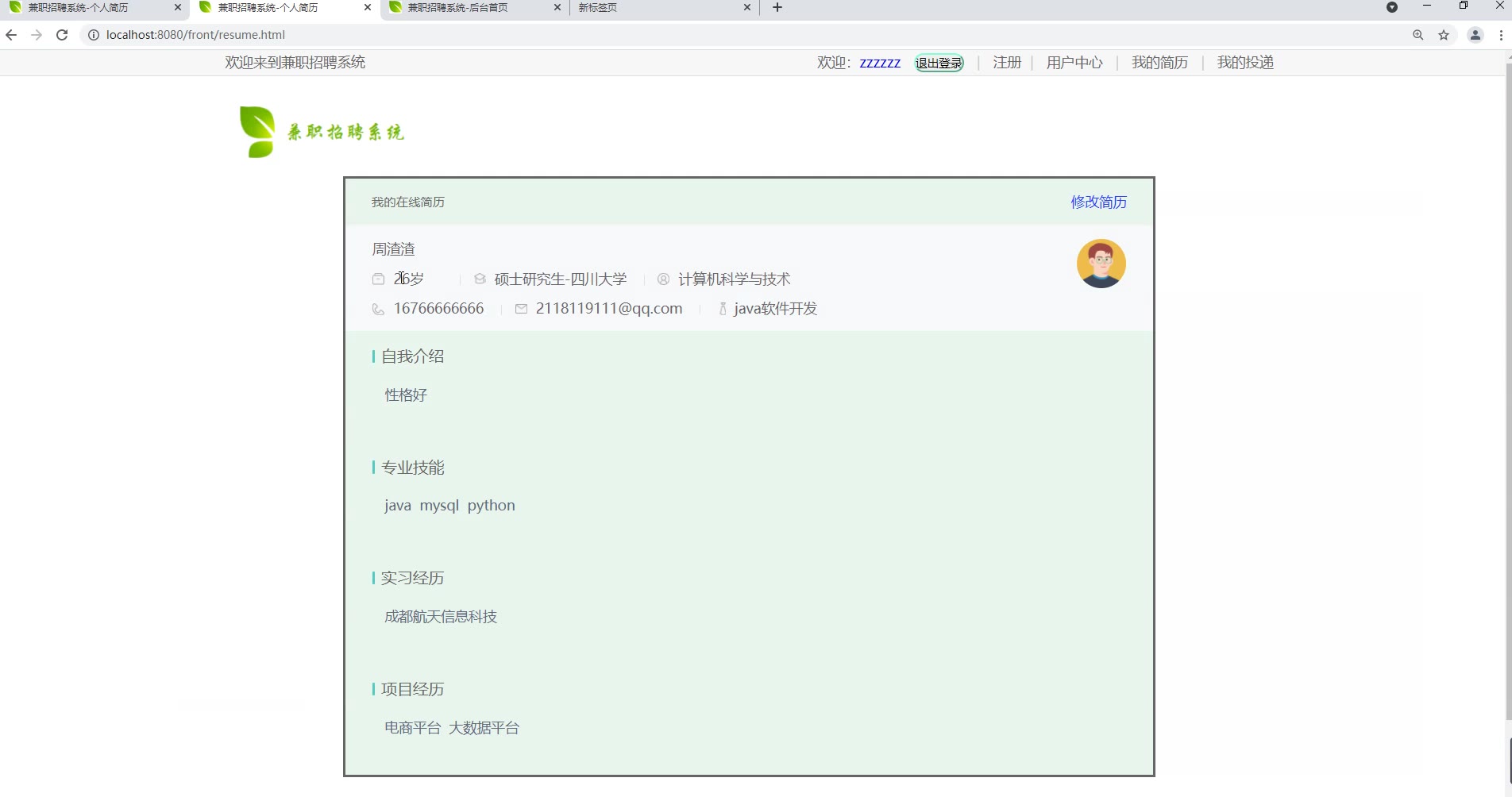Open the tab search dropdown arrow
The height and width of the screenshot is (797, 1512).
coord(1392,7)
